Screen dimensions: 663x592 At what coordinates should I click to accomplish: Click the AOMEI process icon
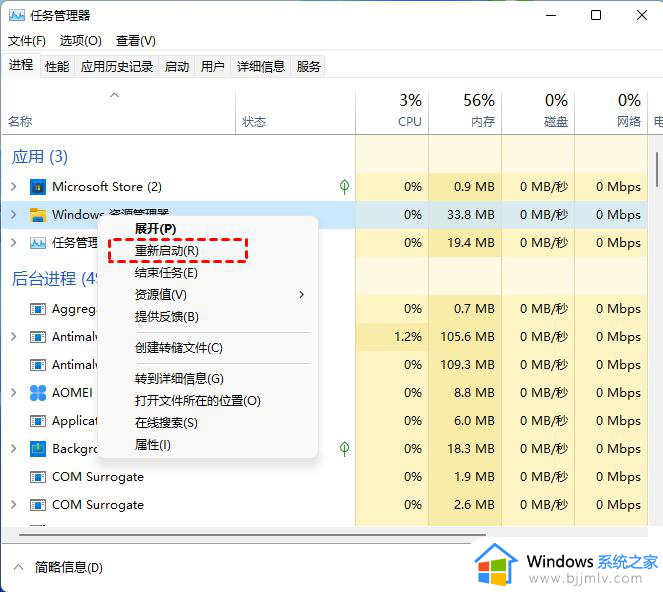pyautogui.click(x=38, y=393)
